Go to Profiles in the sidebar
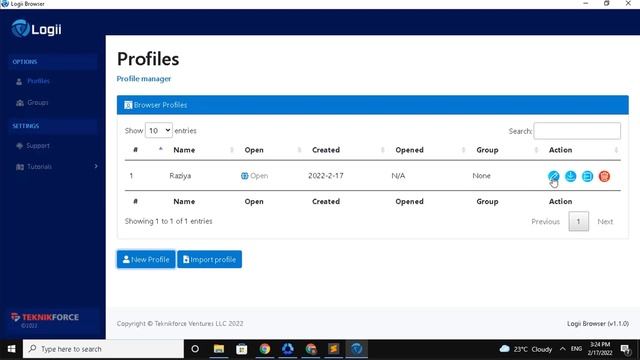 38,81
